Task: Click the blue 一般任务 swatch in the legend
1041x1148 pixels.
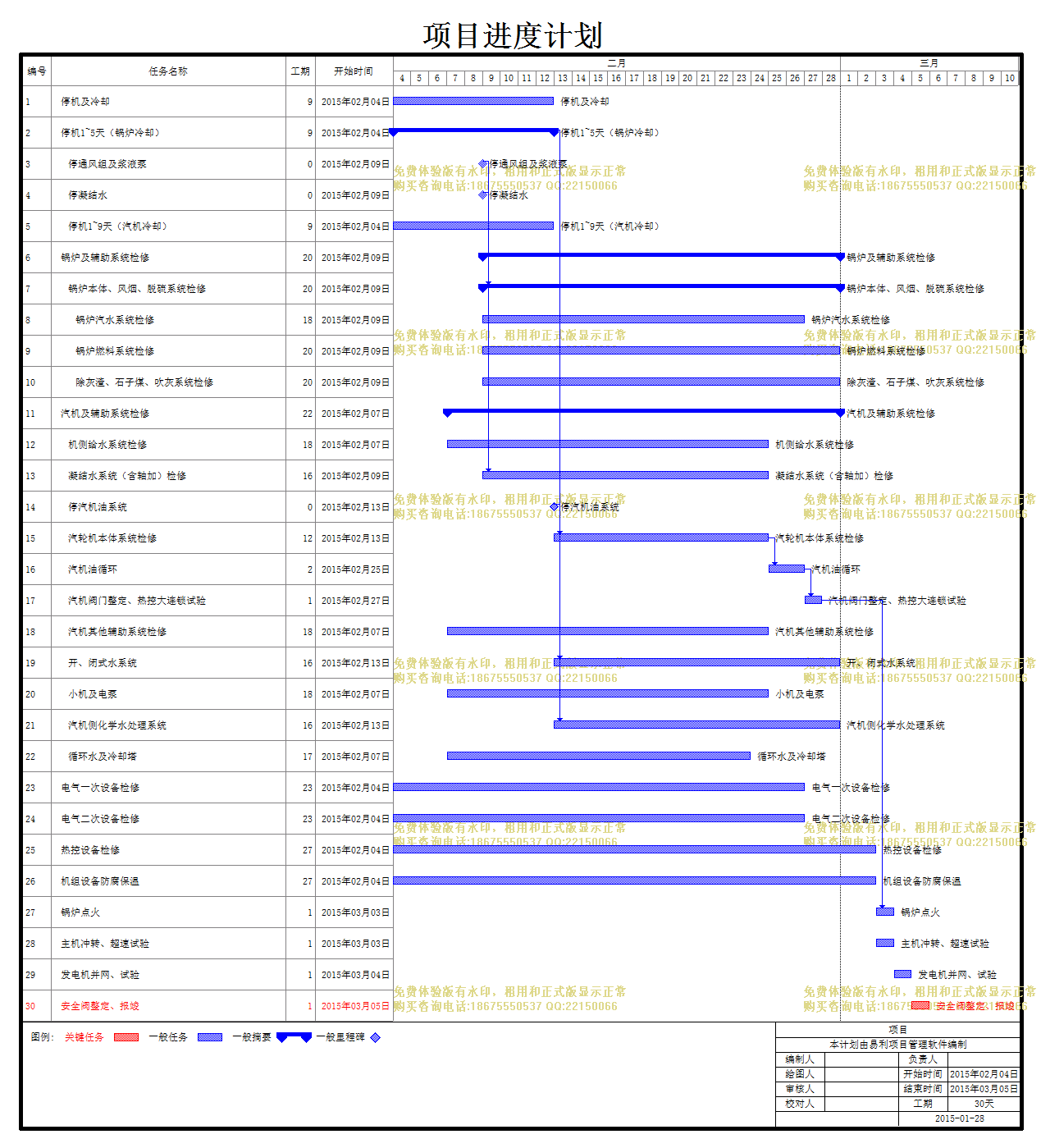Action: point(210,1037)
